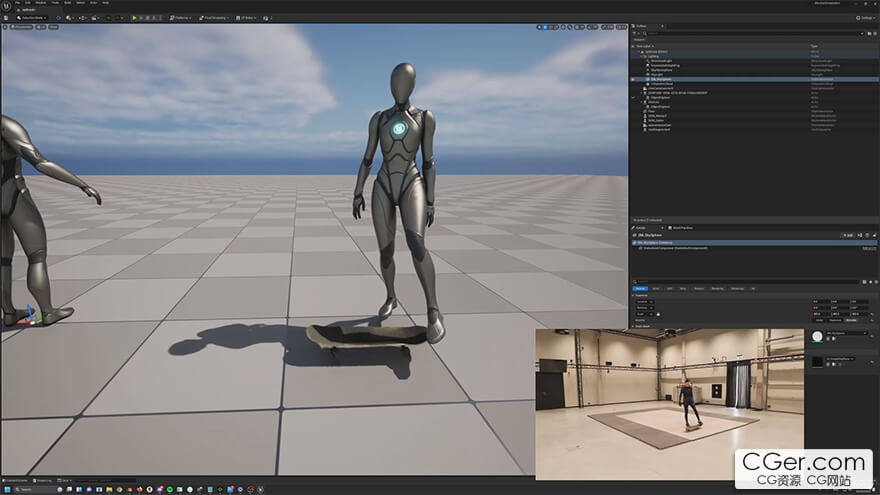Maximize viewport icon at viewport corner

click(x=624, y=27)
